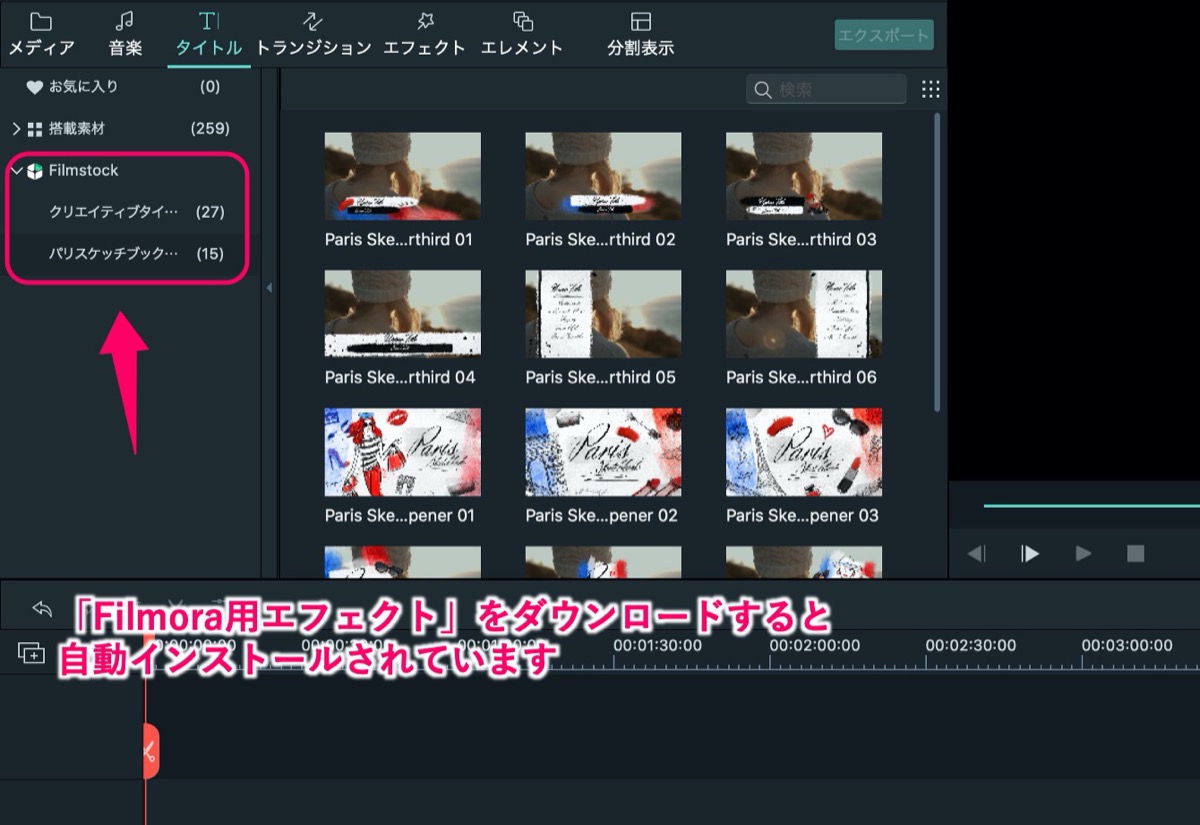Screen dimensions: 1200x825
Task: Expand the 搭載素材 category arrow
Action: click(x=16, y=129)
